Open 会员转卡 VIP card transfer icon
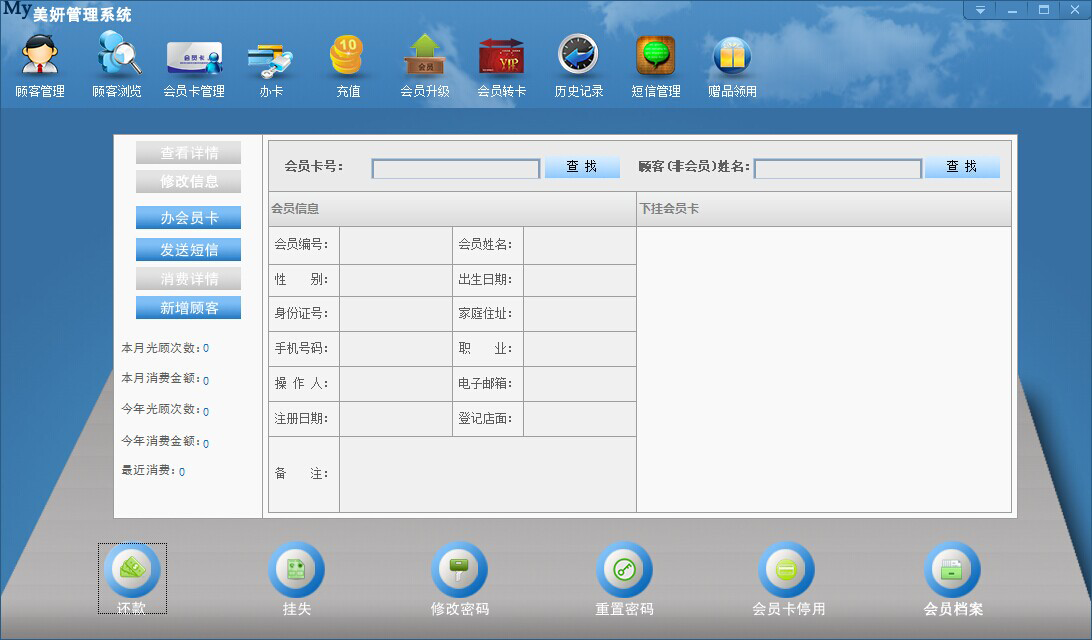 click(x=501, y=66)
